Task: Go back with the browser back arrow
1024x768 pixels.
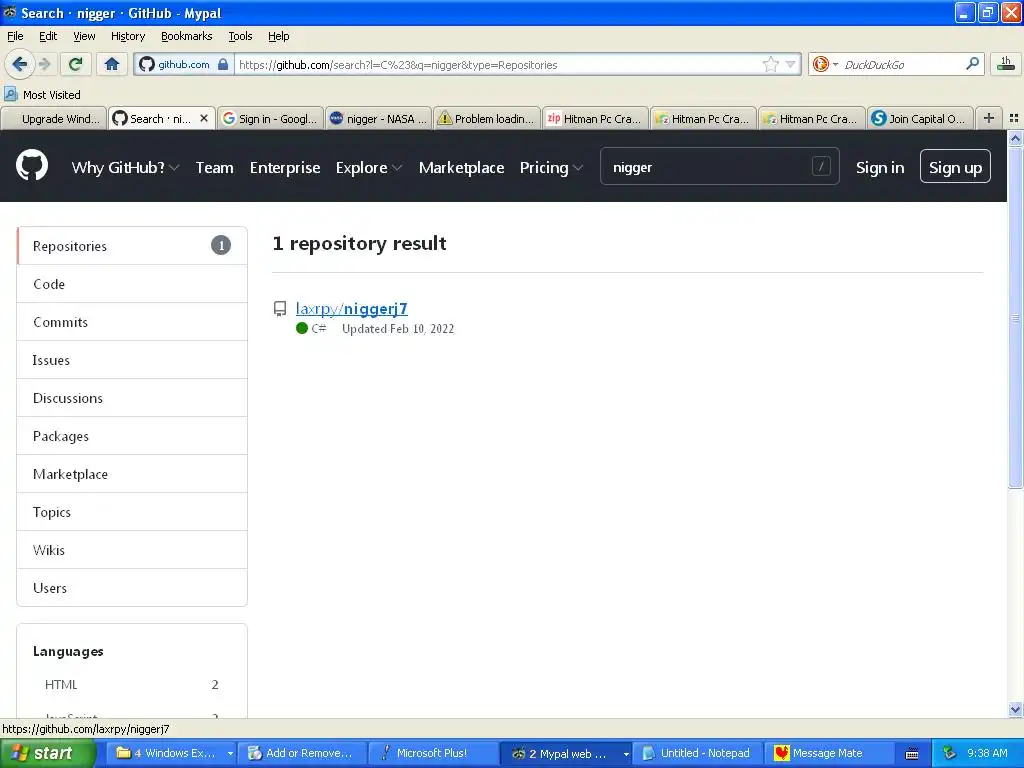Action: (20, 64)
